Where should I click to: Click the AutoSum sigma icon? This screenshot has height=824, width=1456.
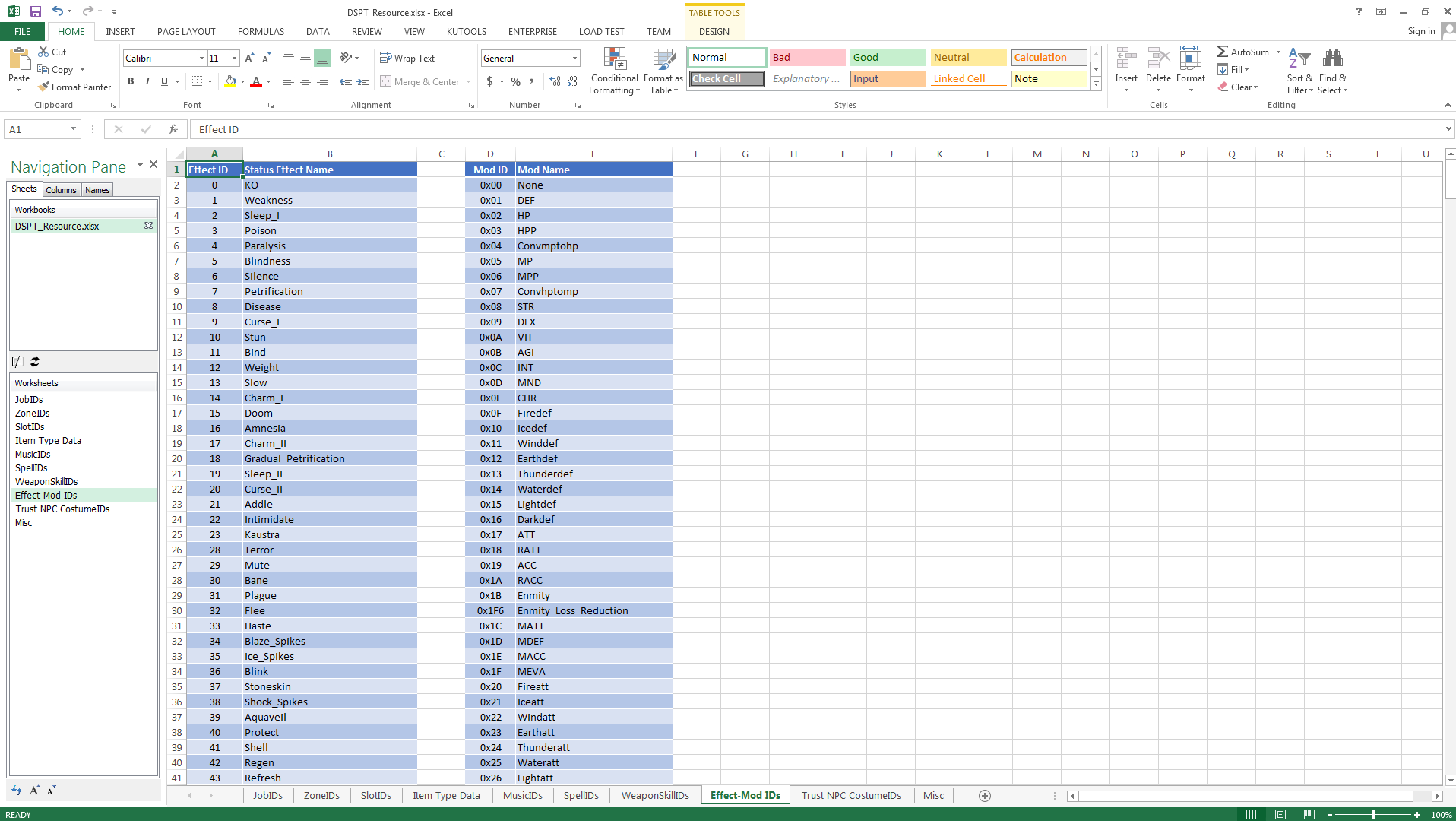click(1222, 52)
